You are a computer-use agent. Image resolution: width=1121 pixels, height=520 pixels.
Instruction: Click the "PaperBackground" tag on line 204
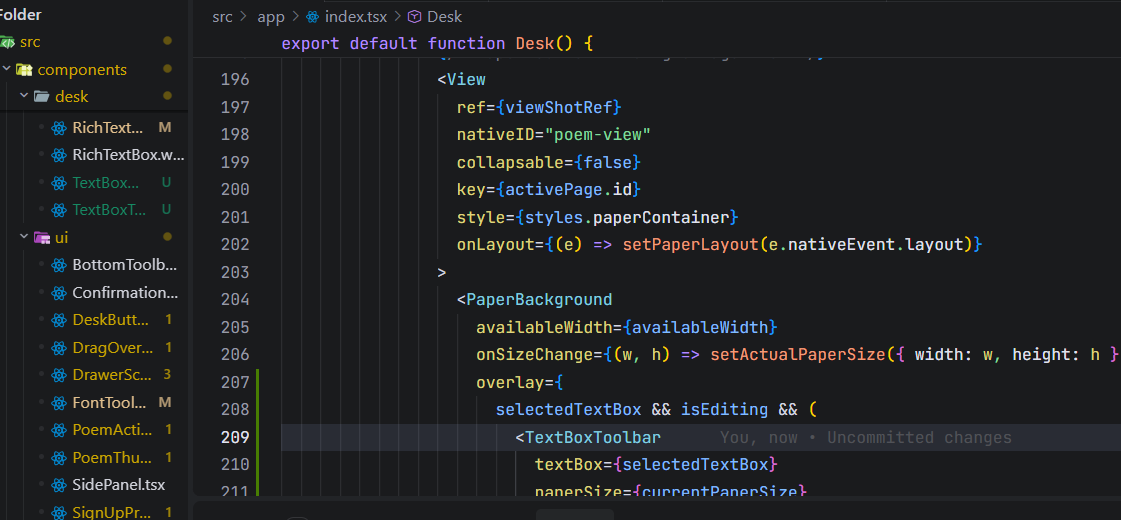click(539, 300)
